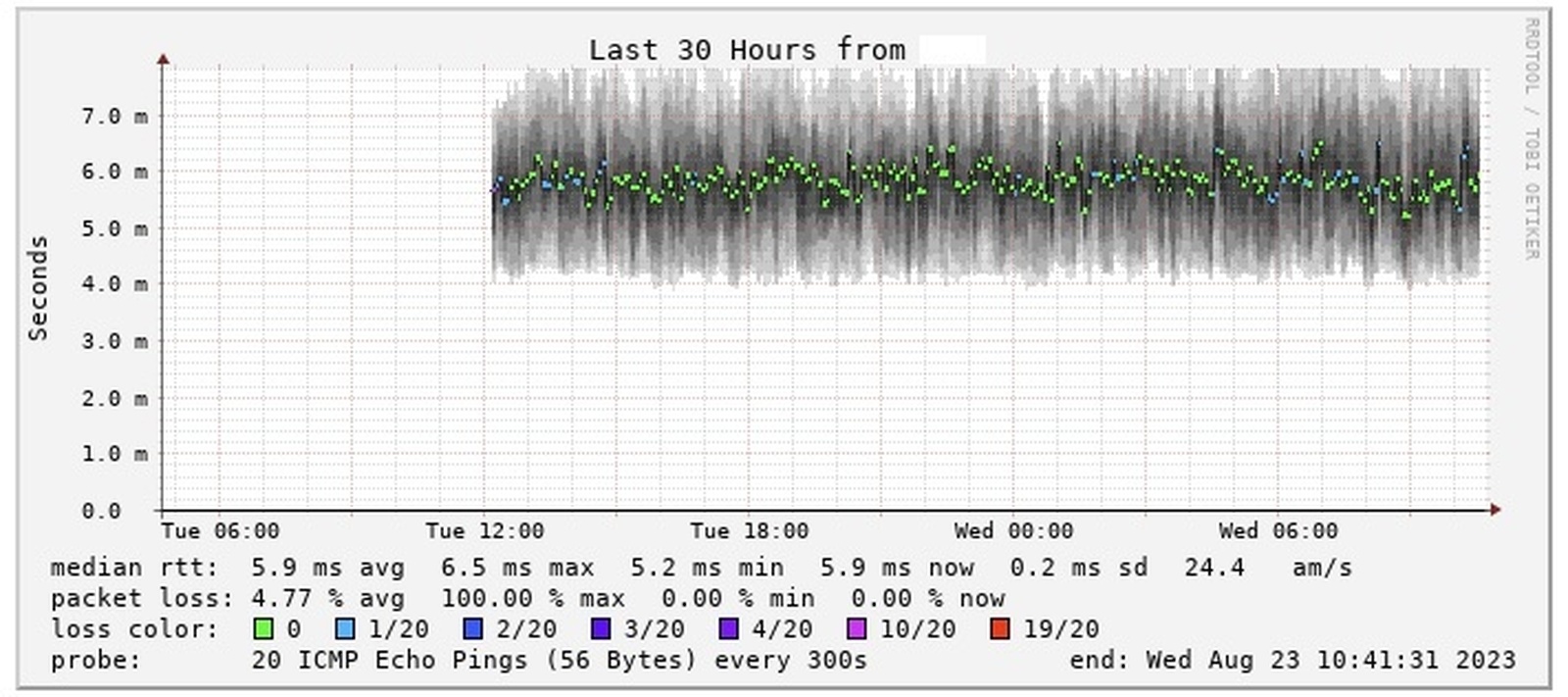Click '20 ICMP Echo Pings (56 Bytes) every 300s'
The height and width of the screenshot is (697, 1568).
pos(559,660)
